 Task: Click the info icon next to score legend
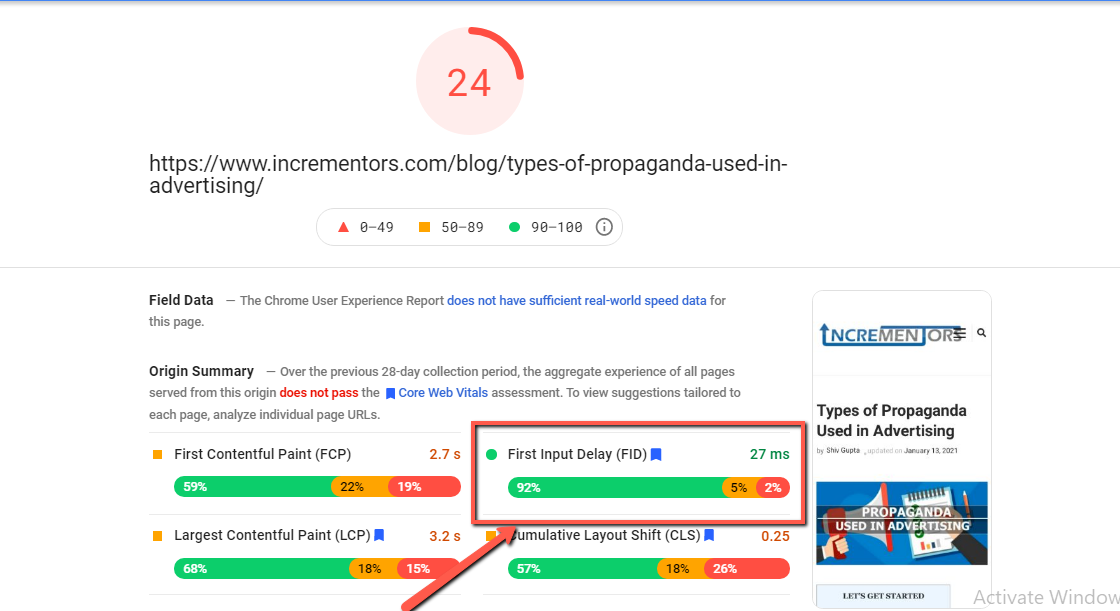(604, 227)
